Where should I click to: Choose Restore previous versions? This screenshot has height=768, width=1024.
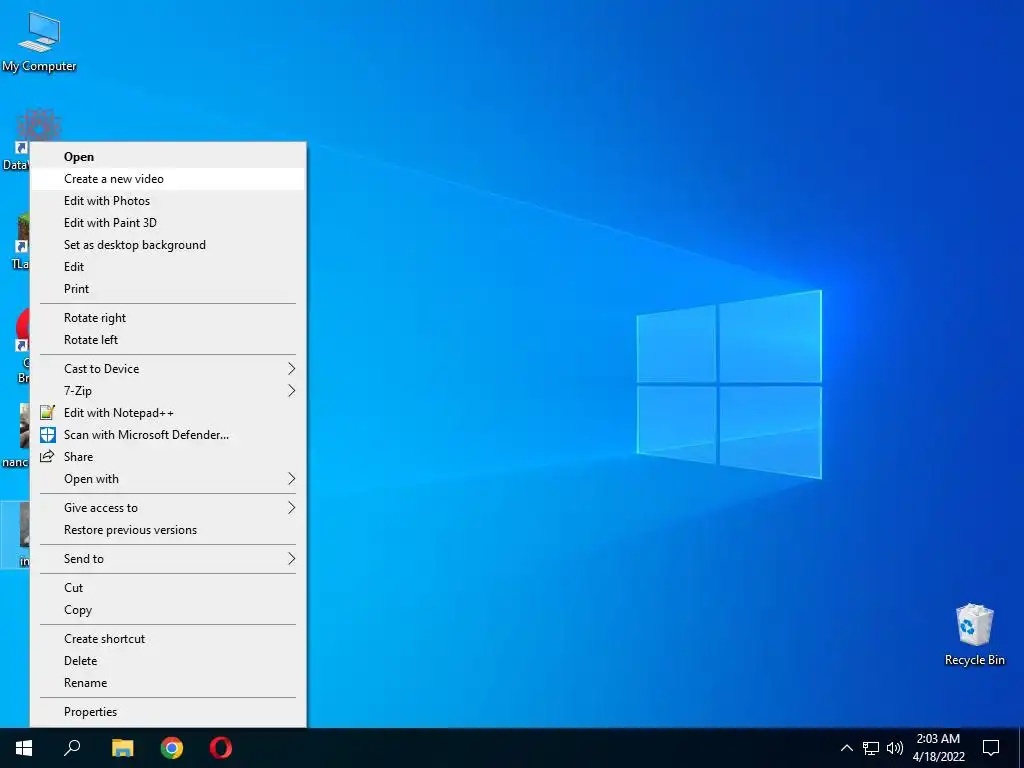point(168,530)
